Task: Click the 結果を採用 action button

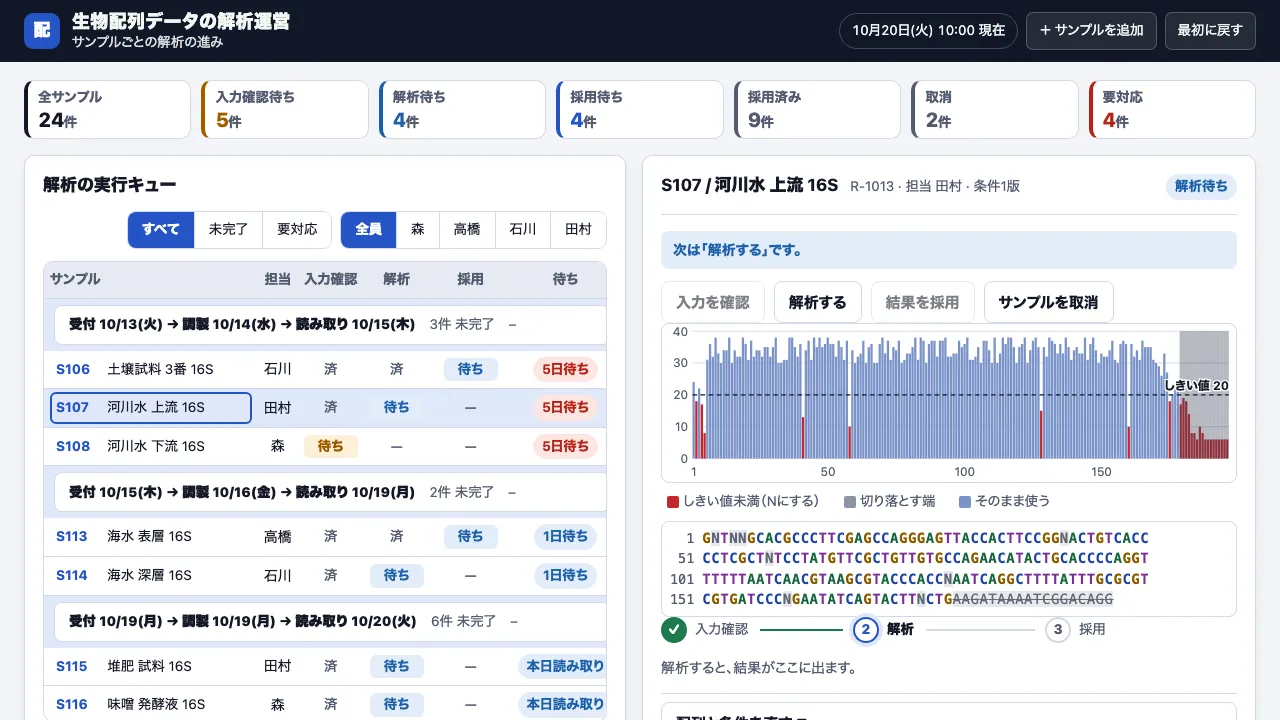Action: point(923,302)
